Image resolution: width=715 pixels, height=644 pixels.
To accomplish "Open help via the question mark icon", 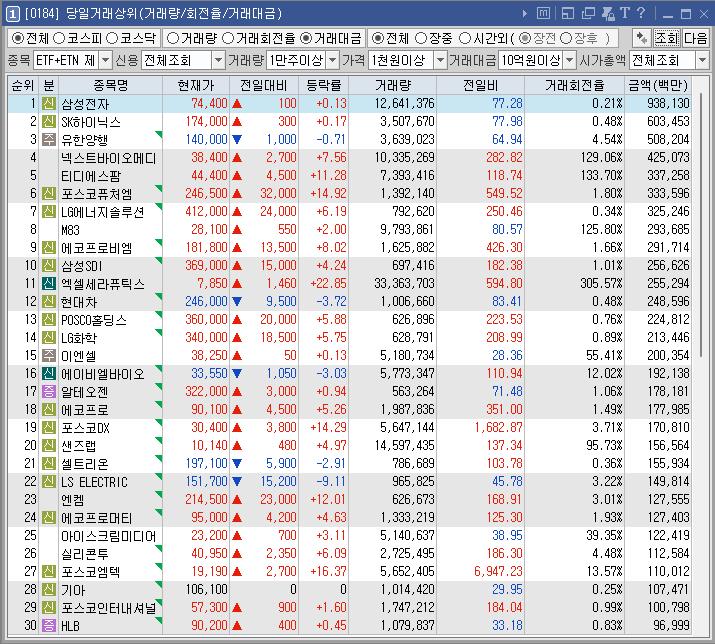I will click(641, 13).
